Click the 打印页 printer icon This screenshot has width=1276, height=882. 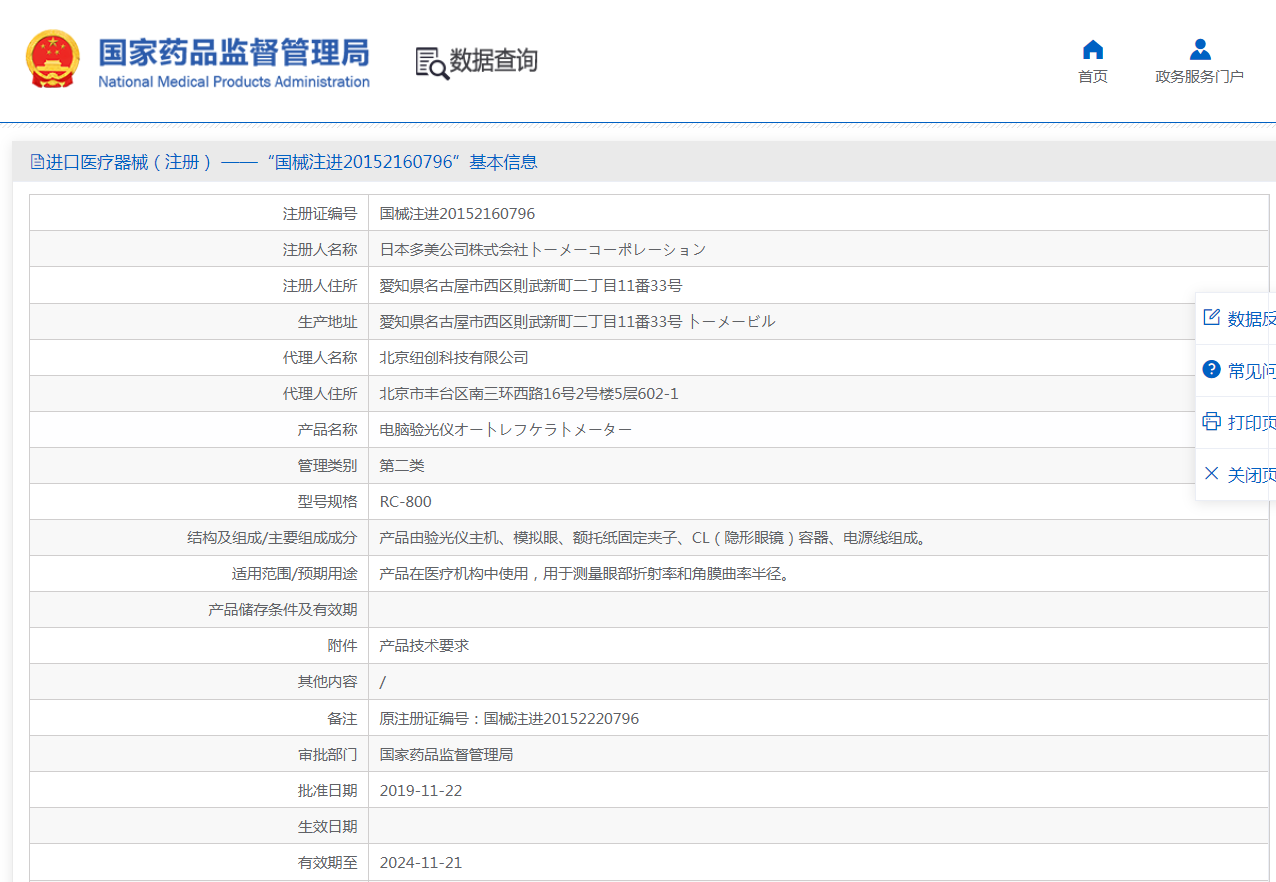coord(1211,421)
